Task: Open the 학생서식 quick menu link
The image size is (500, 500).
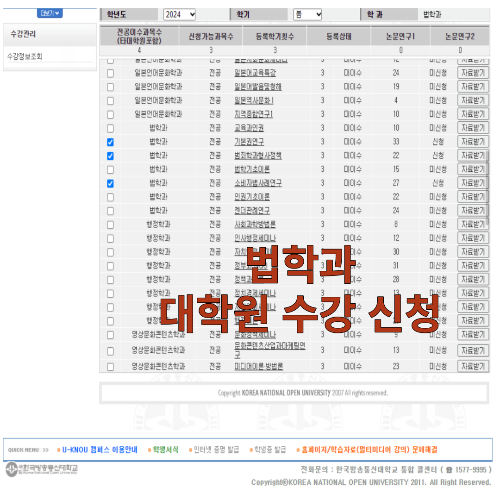Action: pos(166,450)
